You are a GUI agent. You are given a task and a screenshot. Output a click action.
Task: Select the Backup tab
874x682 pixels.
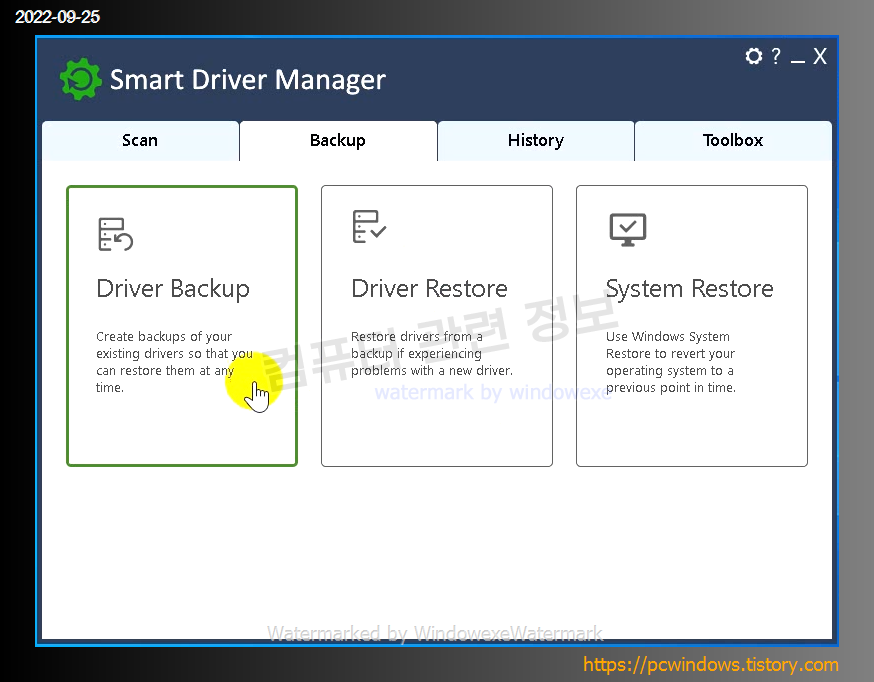coord(338,140)
